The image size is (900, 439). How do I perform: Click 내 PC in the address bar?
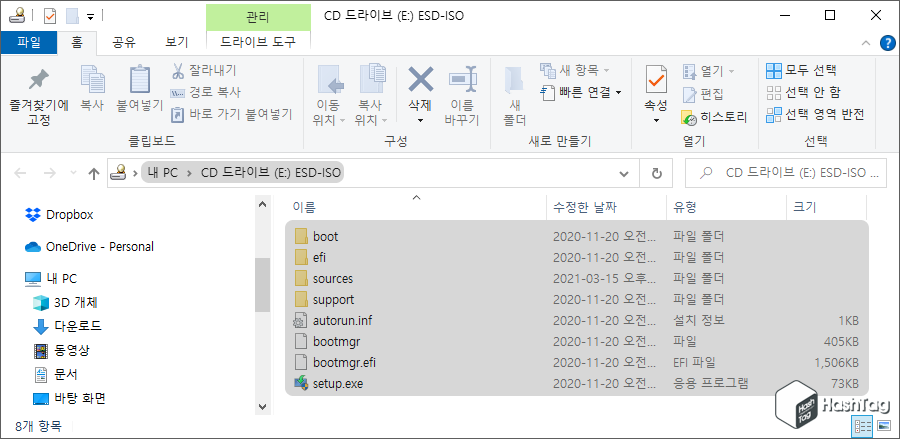coord(162,173)
